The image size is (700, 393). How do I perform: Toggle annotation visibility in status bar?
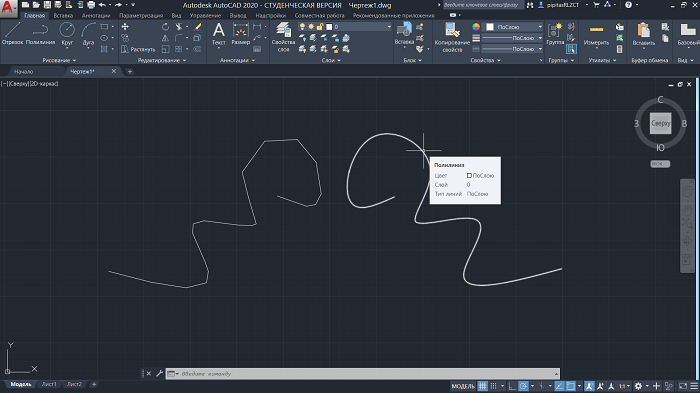point(589,386)
